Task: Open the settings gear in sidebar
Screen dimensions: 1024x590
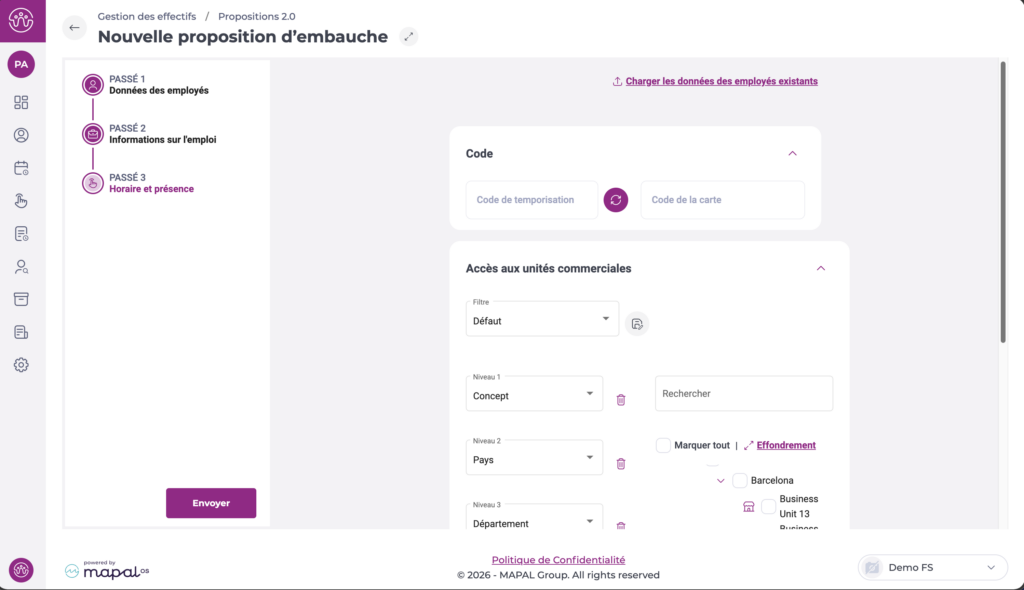Action: (21, 365)
